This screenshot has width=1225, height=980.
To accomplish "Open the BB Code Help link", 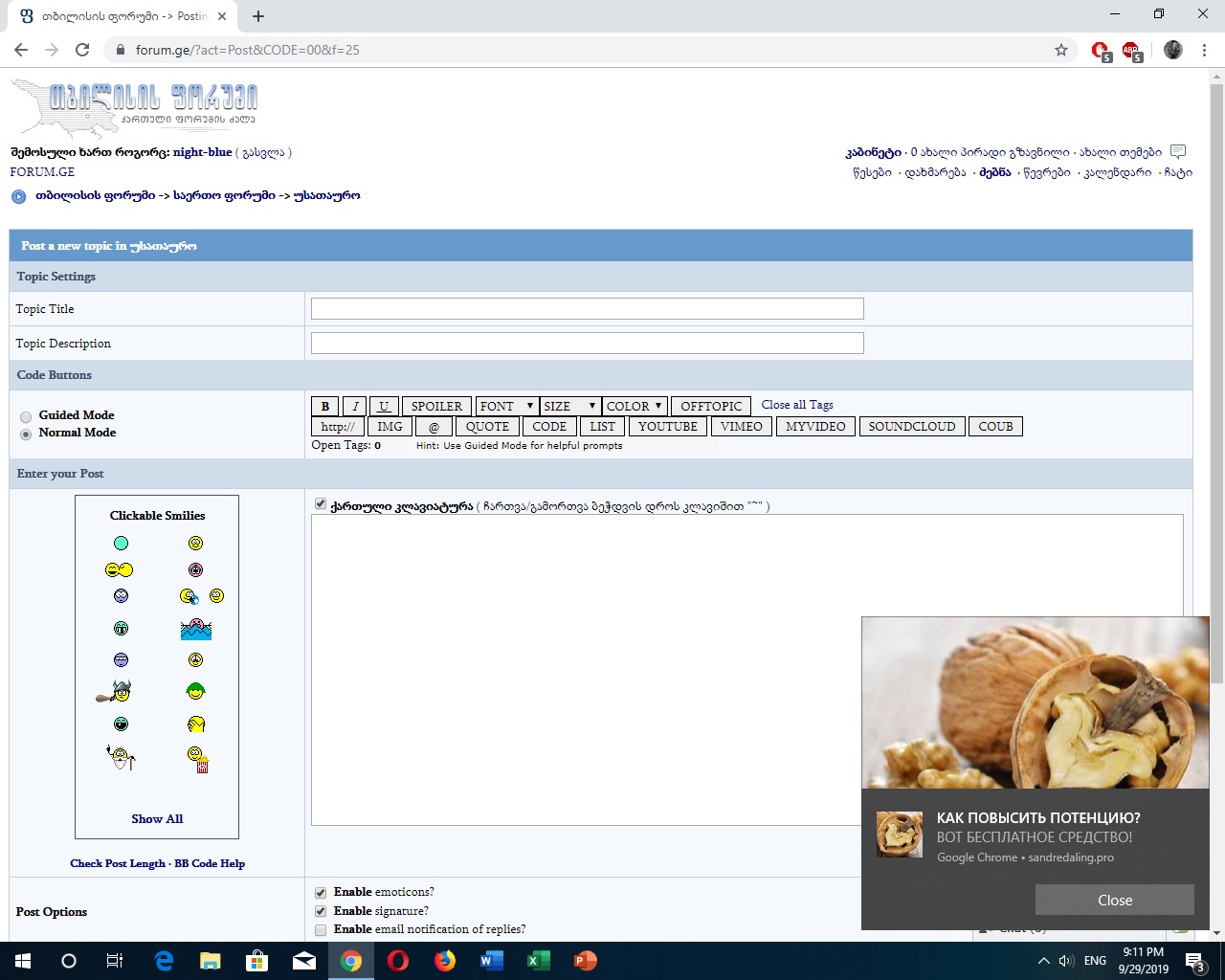I will [210, 863].
